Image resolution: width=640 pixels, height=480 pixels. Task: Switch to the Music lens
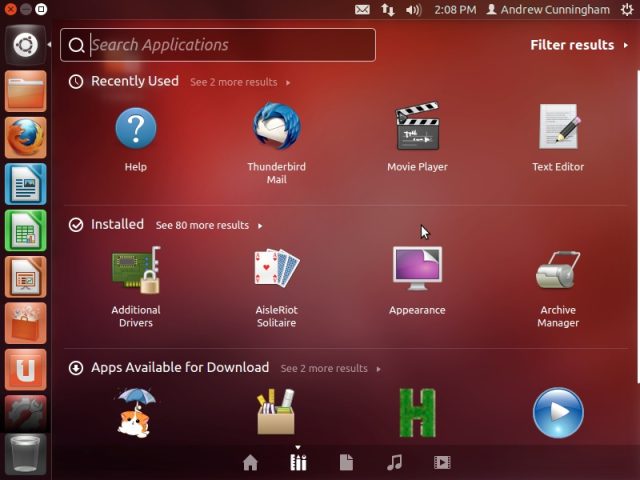point(394,463)
